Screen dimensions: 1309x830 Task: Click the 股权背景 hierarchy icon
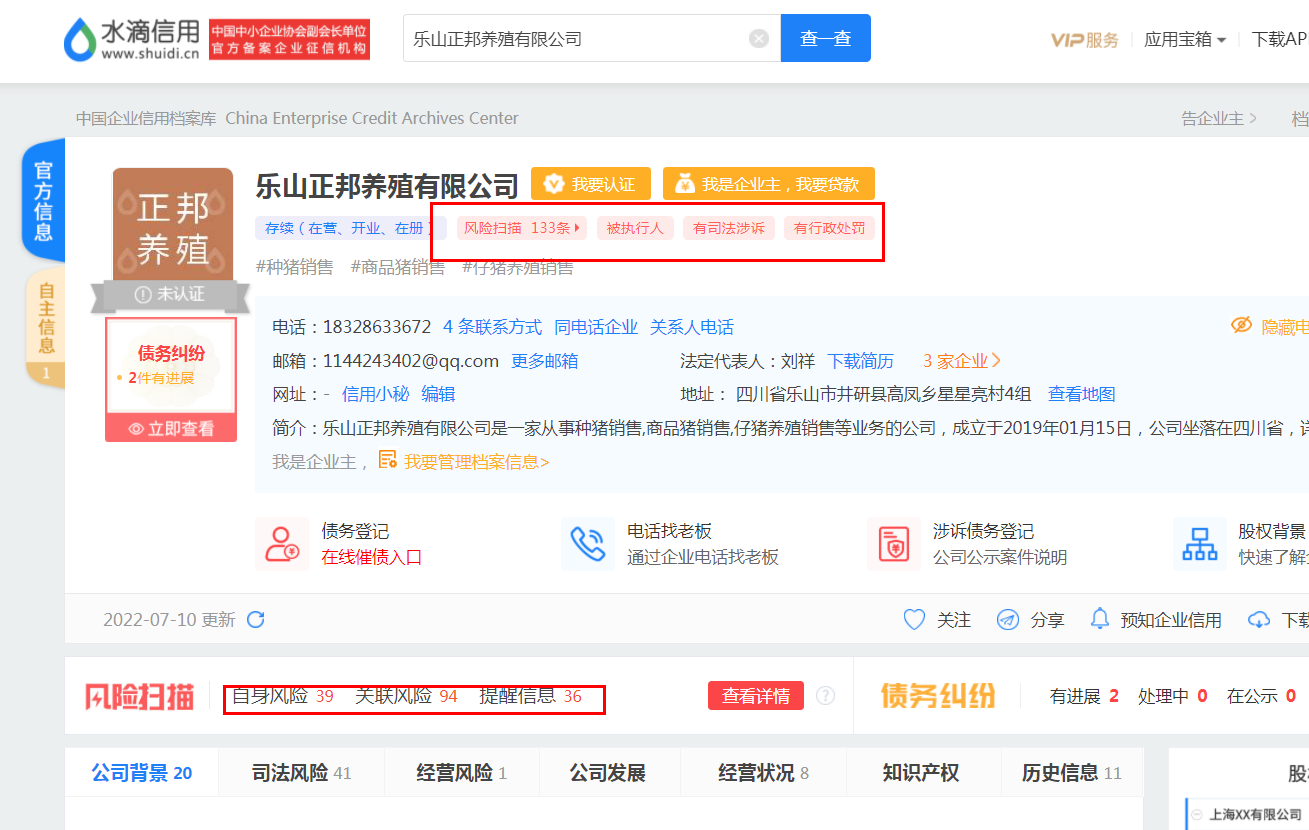click(1200, 543)
